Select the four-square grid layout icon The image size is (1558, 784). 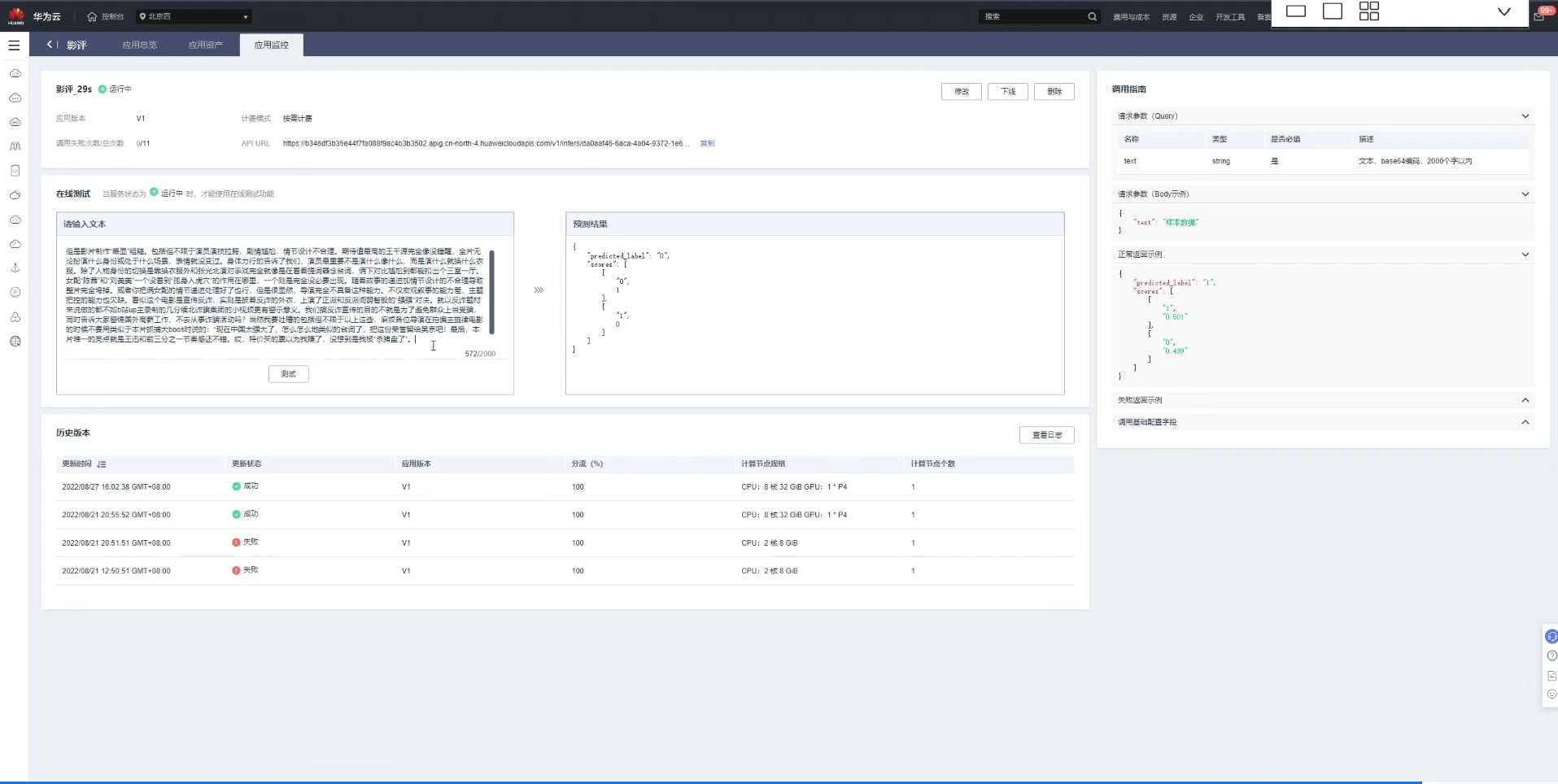tap(1369, 11)
